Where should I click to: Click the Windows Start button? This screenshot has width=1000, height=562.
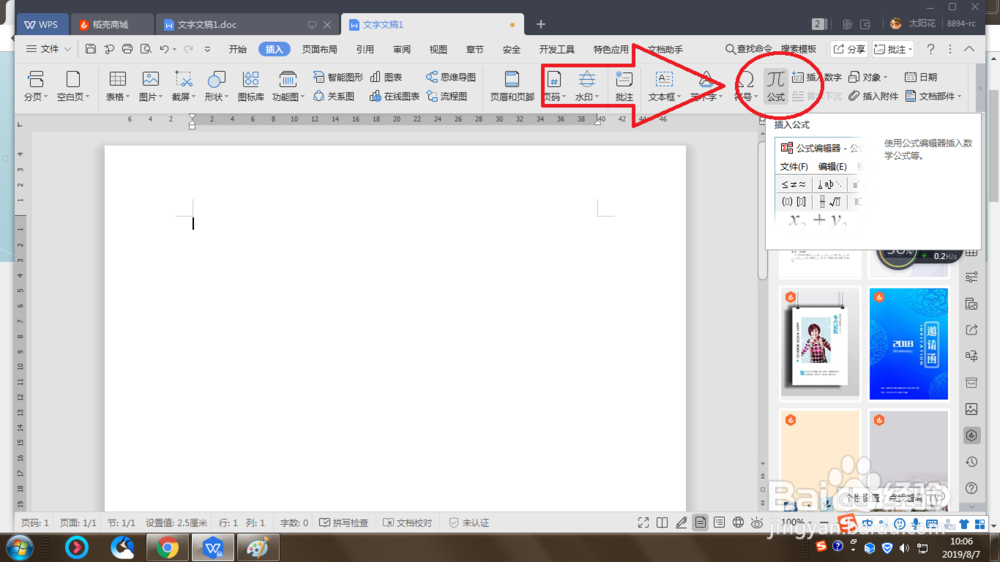click(x=18, y=548)
